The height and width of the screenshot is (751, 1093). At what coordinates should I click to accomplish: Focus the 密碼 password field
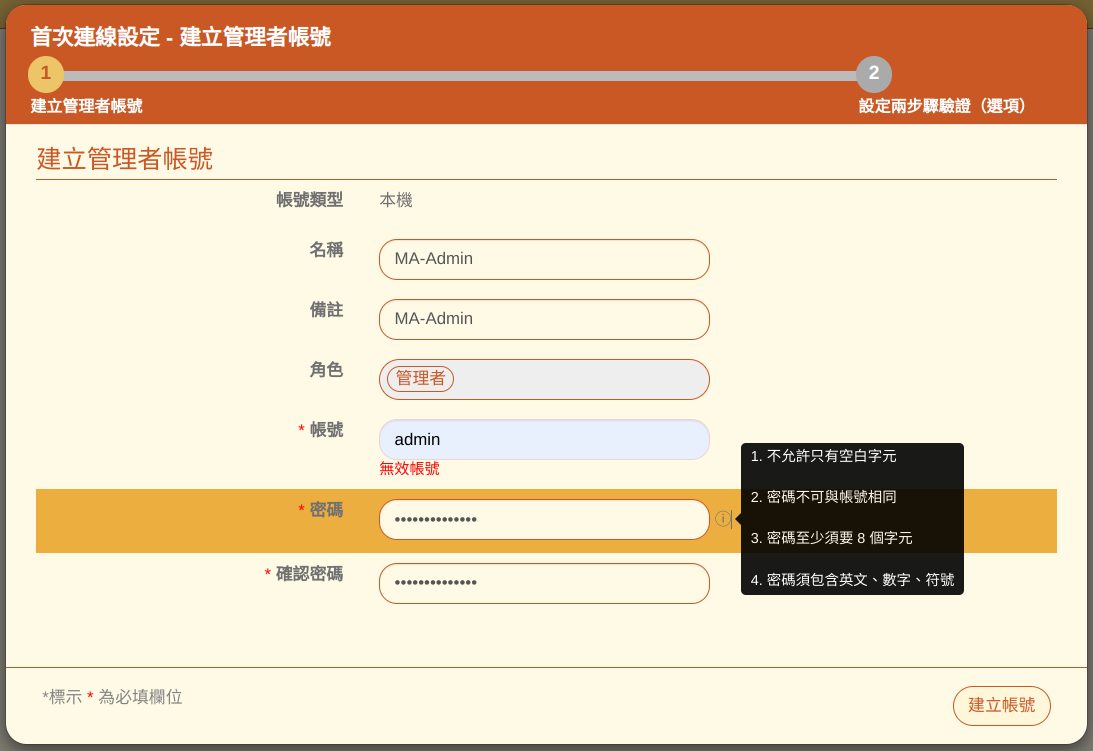coord(544,519)
